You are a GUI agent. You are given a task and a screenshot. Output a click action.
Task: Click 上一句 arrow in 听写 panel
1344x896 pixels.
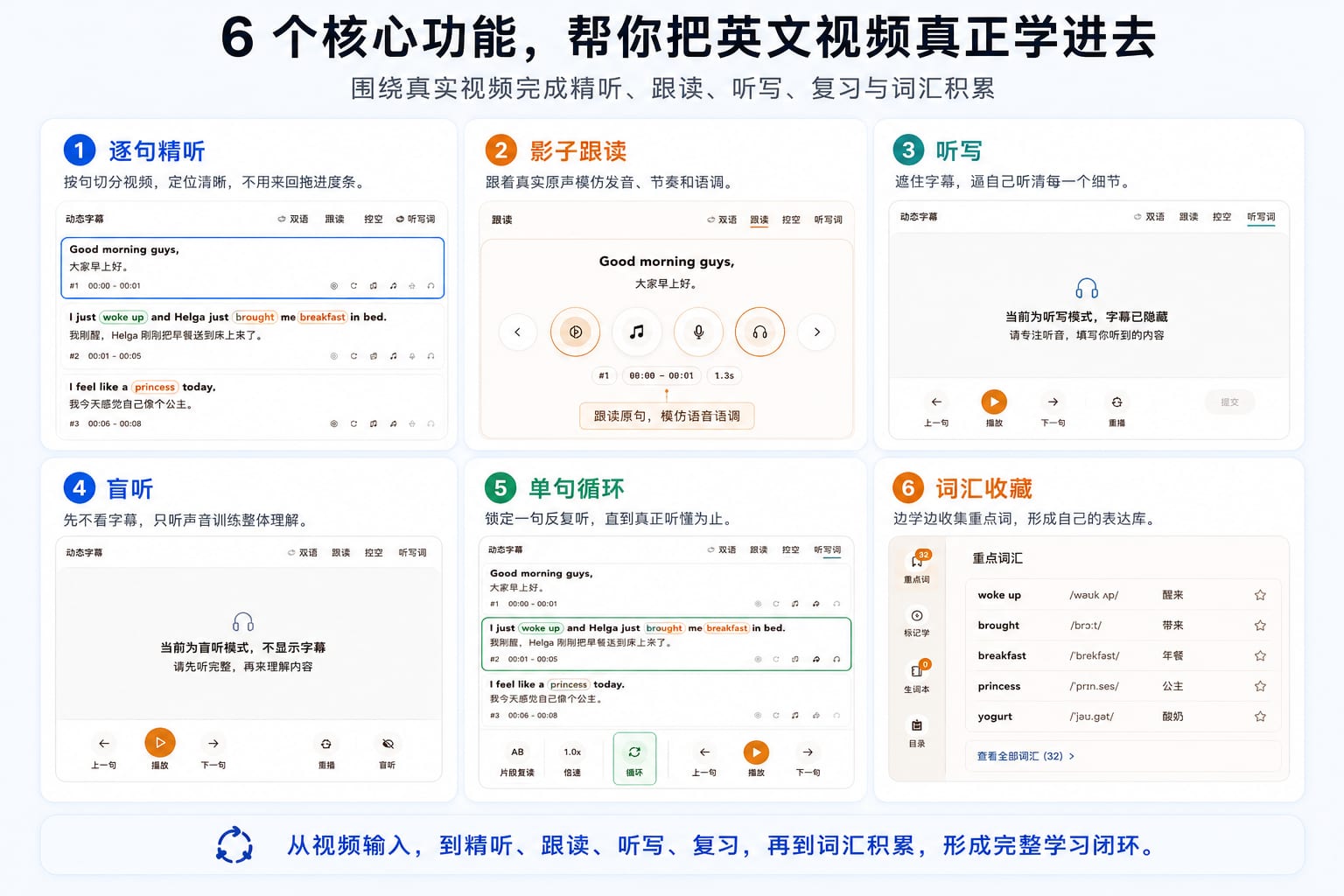coord(936,402)
